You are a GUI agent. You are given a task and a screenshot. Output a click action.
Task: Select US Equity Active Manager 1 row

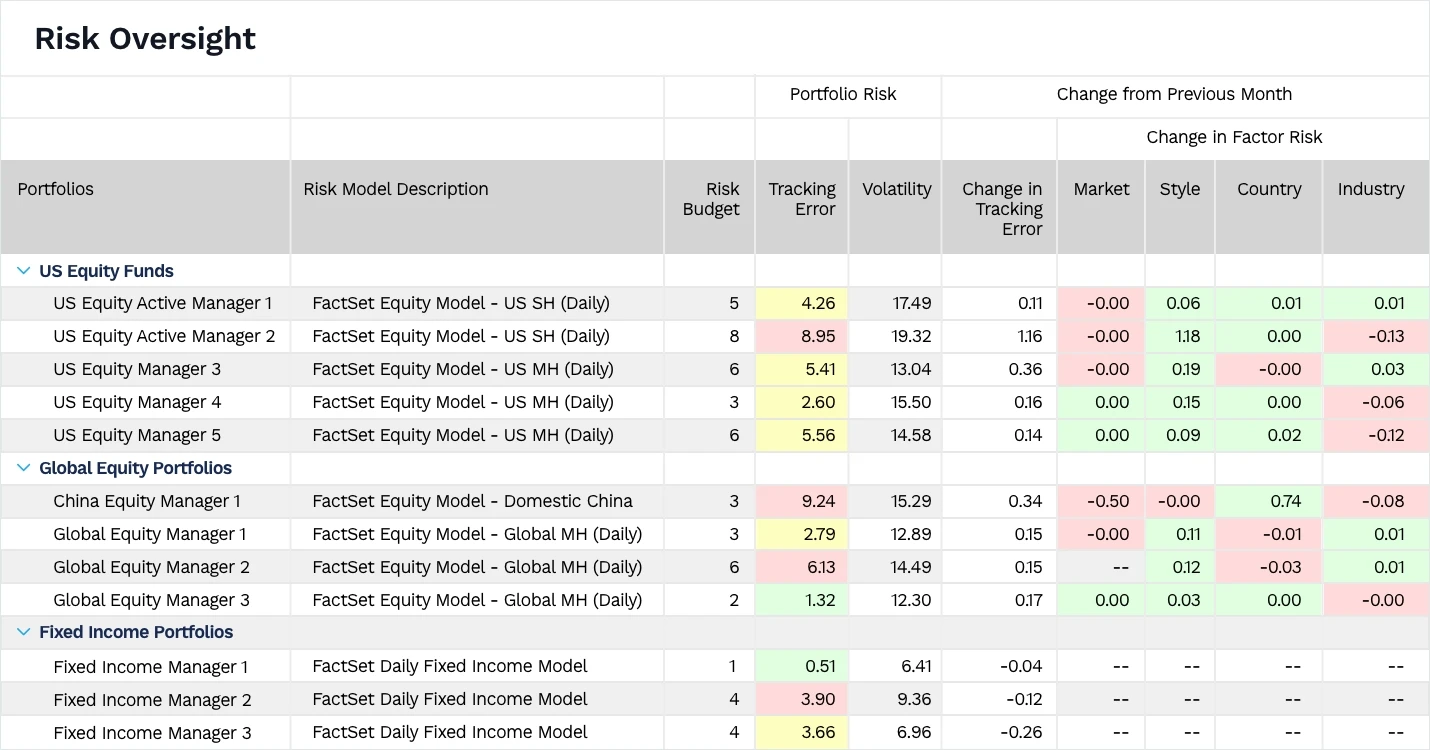165,303
